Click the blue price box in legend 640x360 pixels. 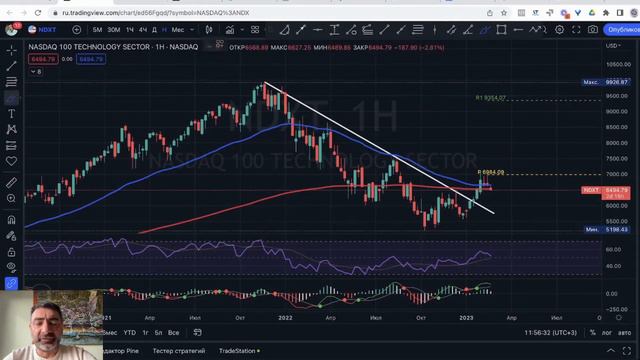pyautogui.click(x=91, y=60)
